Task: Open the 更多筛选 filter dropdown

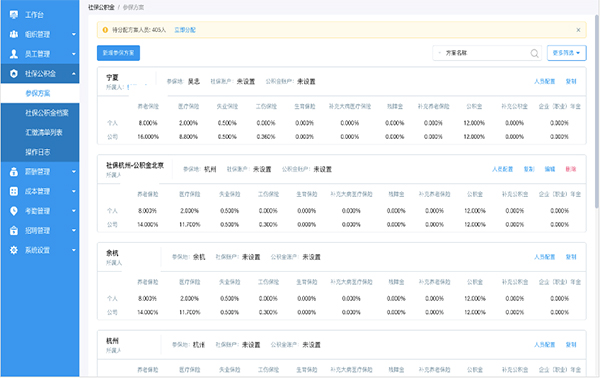Action: 566,53
